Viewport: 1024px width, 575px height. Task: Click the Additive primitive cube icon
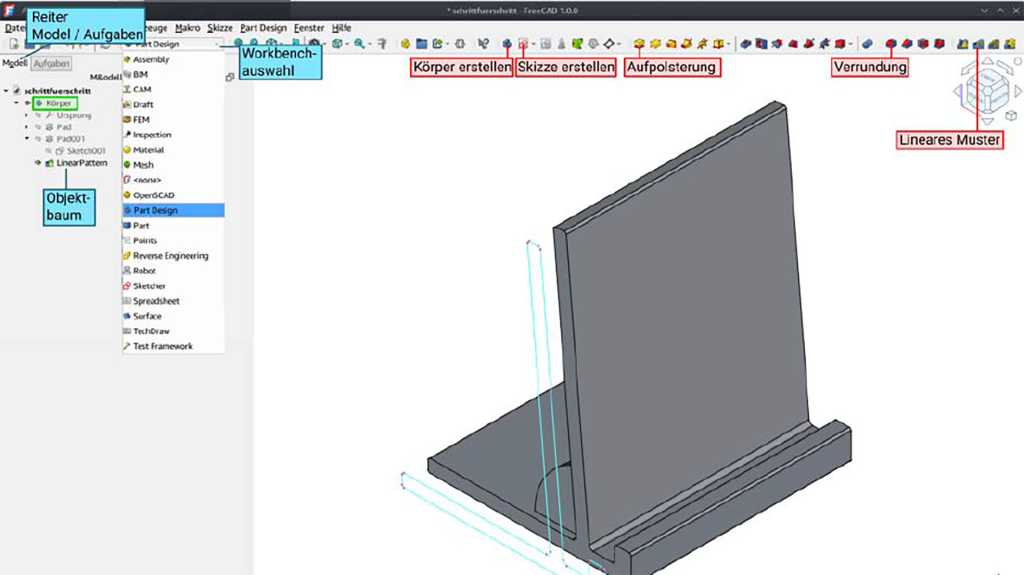[718, 44]
